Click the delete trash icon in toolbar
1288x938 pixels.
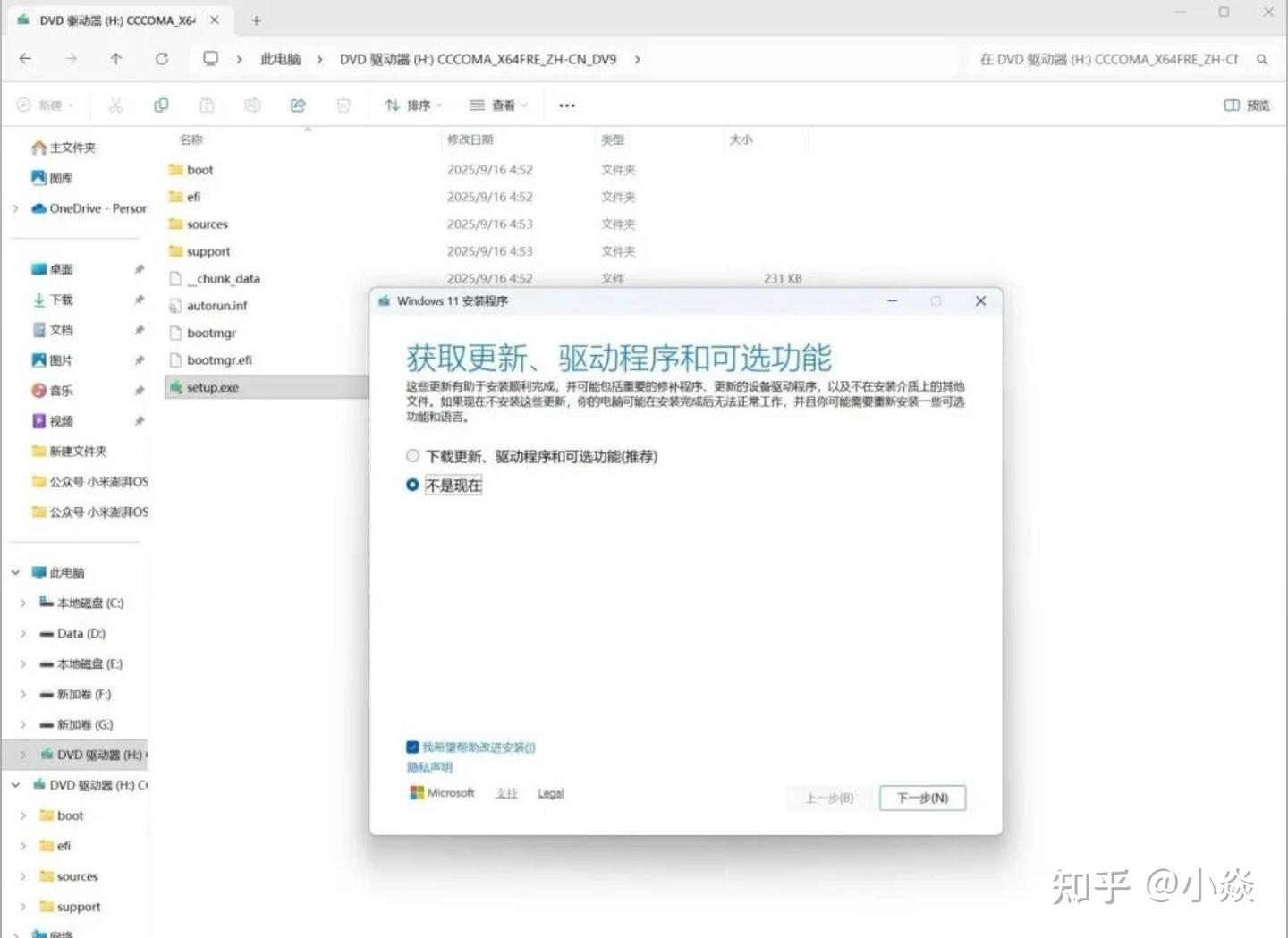coord(343,106)
